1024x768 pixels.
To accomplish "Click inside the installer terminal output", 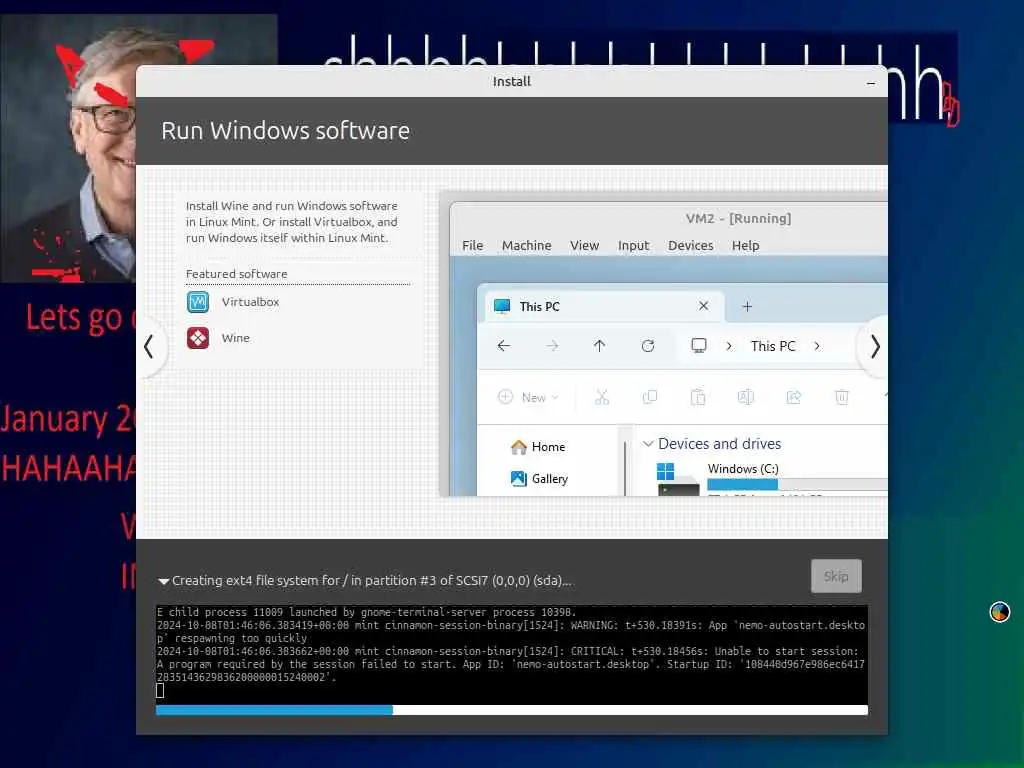I will 511,652.
